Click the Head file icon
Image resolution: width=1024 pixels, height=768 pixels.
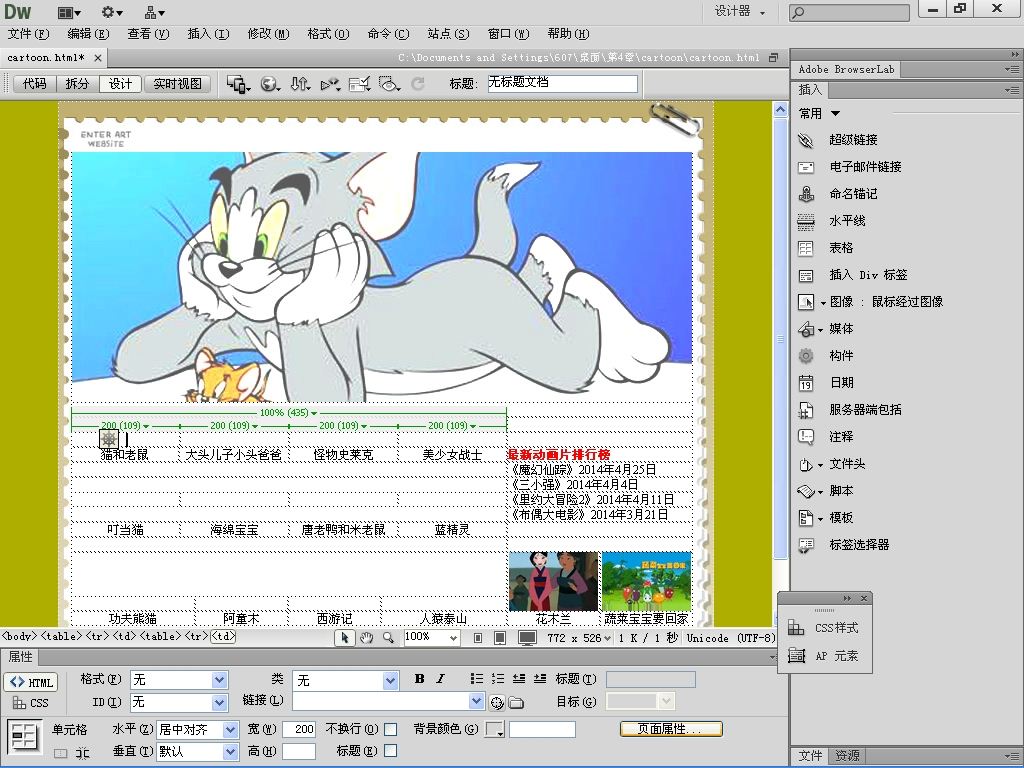(806, 464)
